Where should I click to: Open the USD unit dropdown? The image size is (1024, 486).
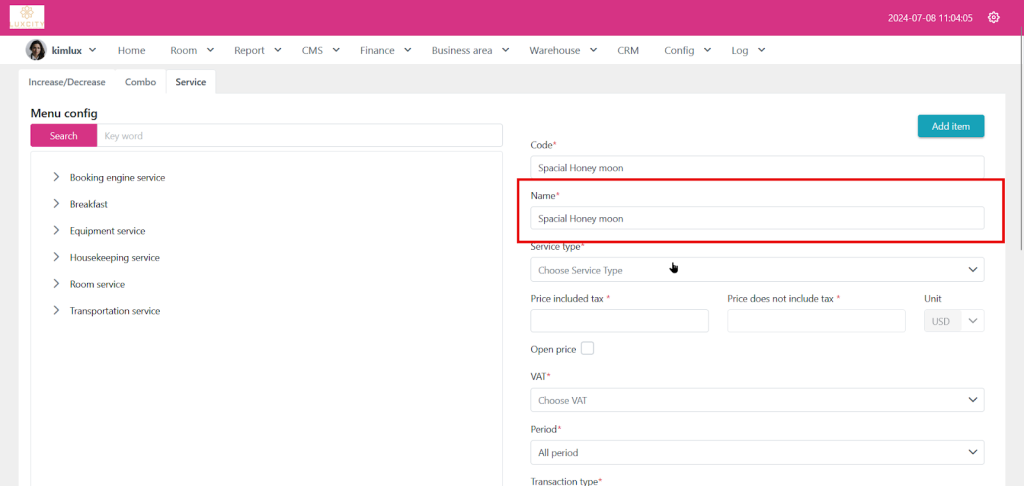click(x=954, y=321)
